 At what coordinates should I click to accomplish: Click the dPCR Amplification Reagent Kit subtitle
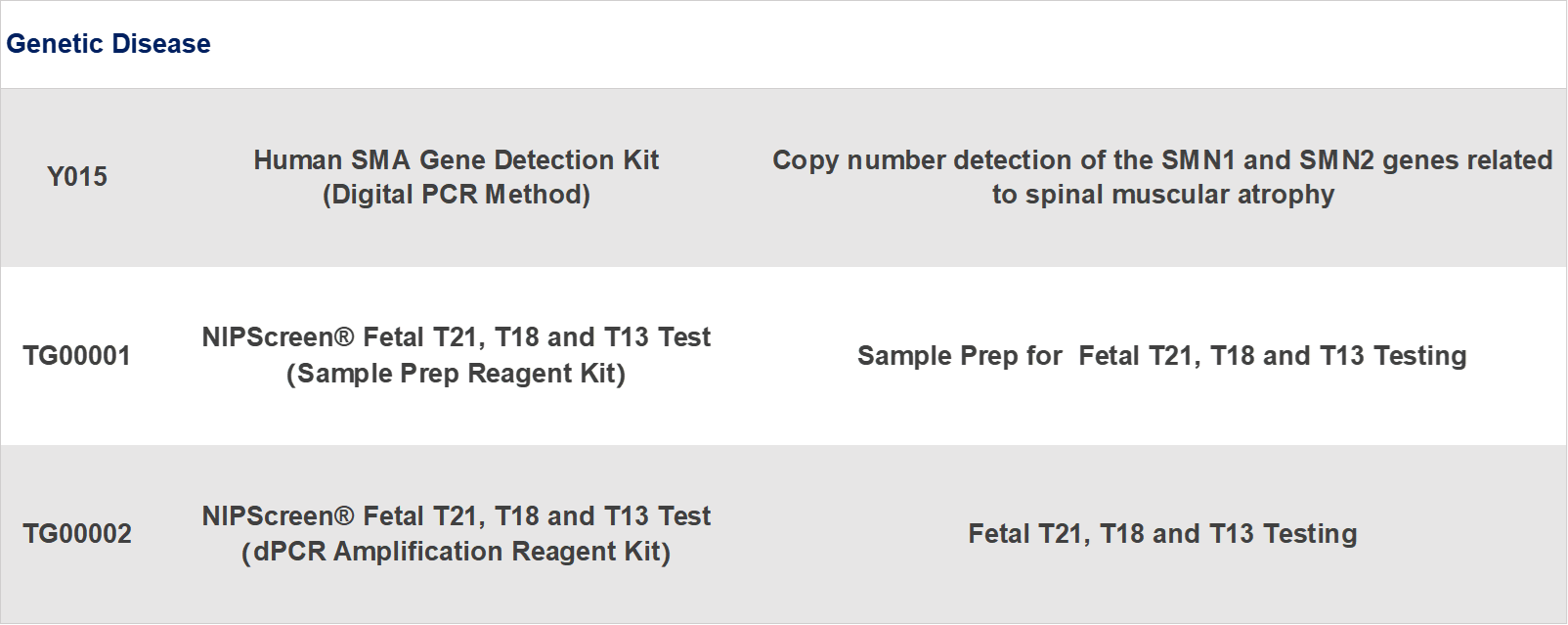(x=457, y=552)
